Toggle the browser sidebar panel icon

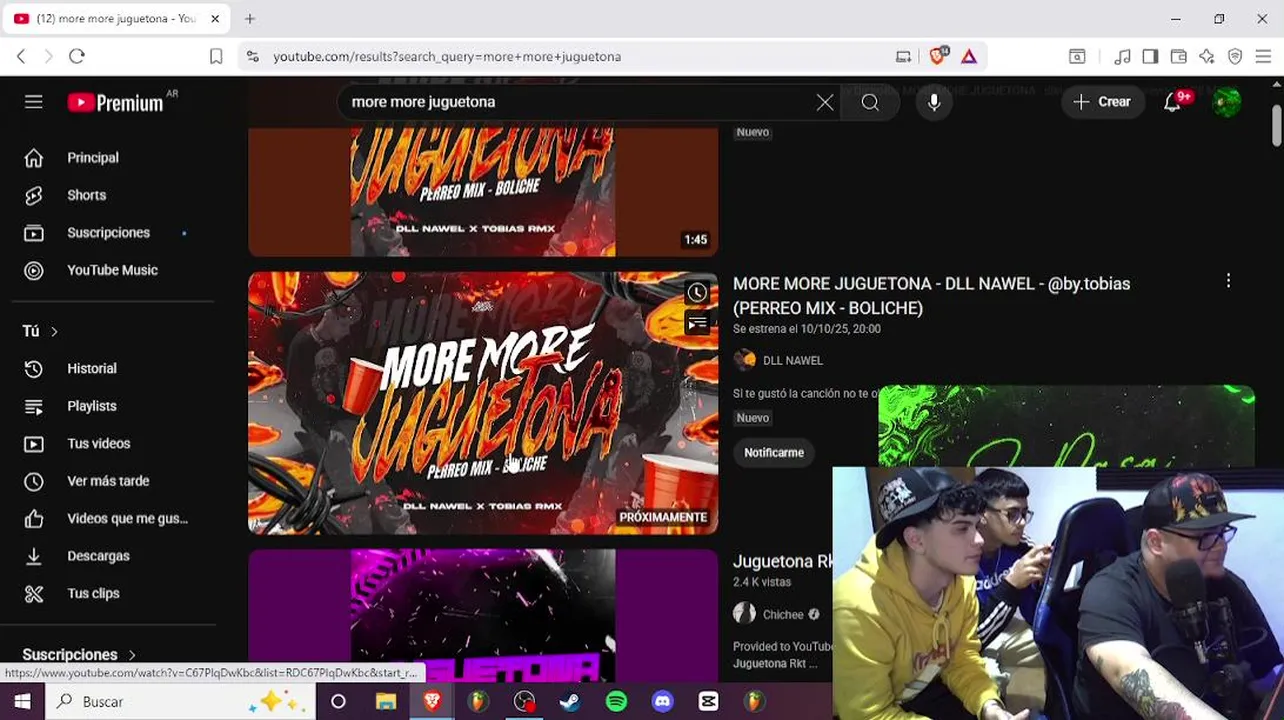tap(1150, 57)
